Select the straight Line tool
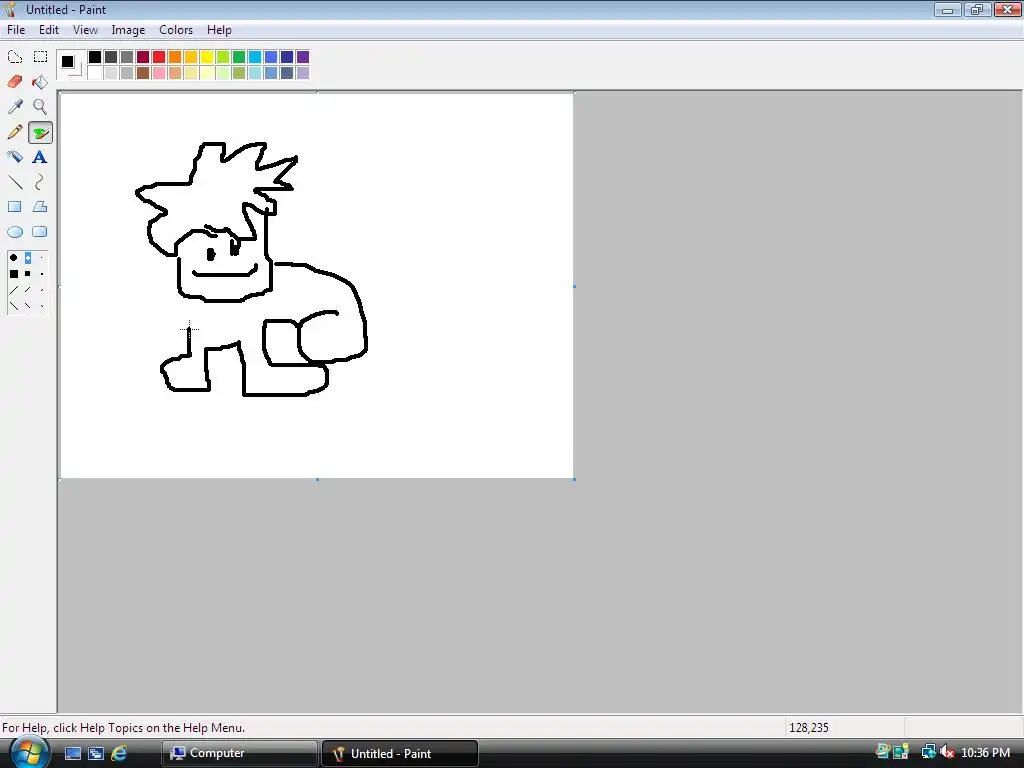This screenshot has height=768, width=1024. point(14,182)
